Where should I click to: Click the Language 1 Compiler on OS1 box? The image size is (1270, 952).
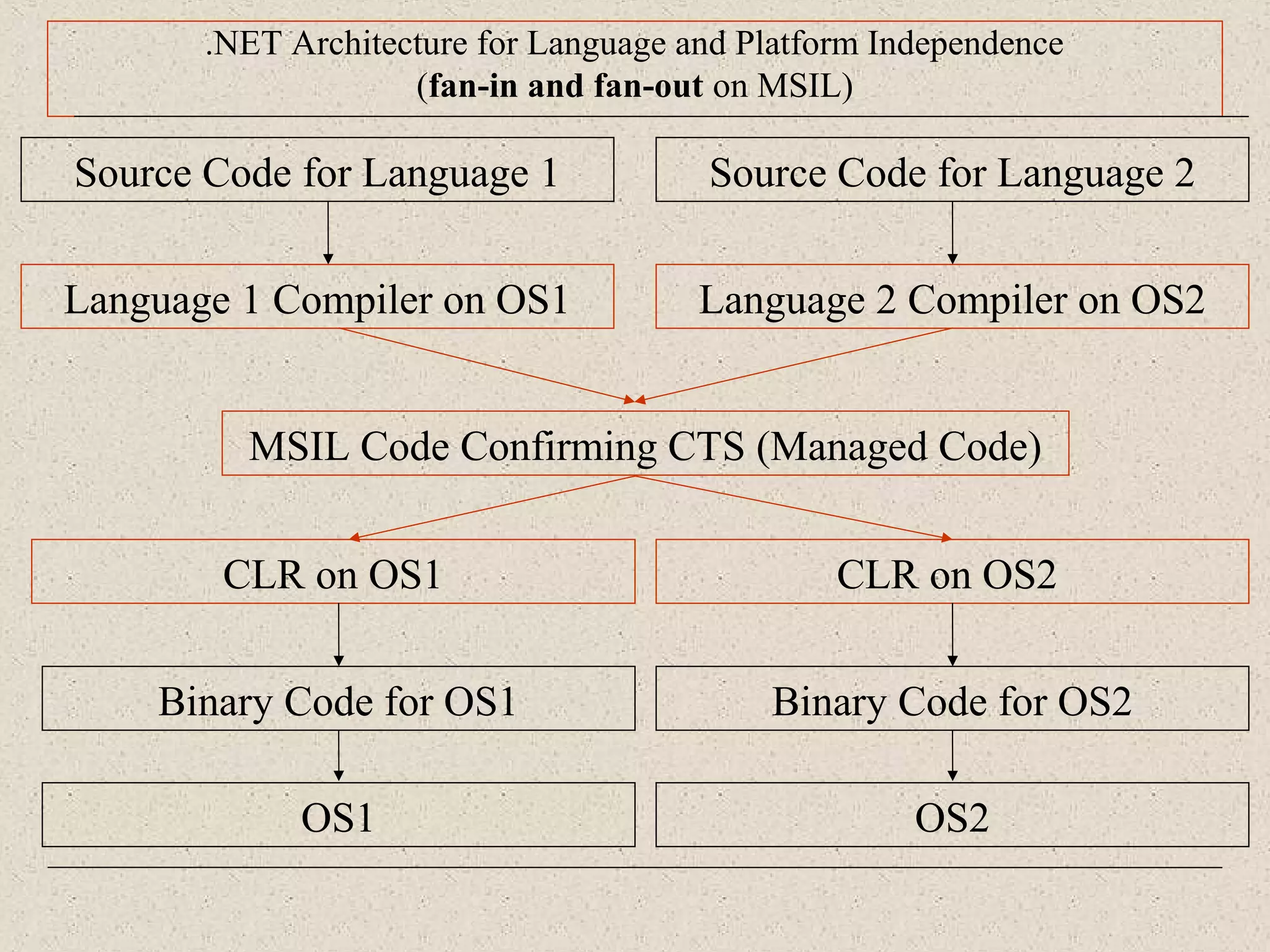pyautogui.click(x=317, y=297)
